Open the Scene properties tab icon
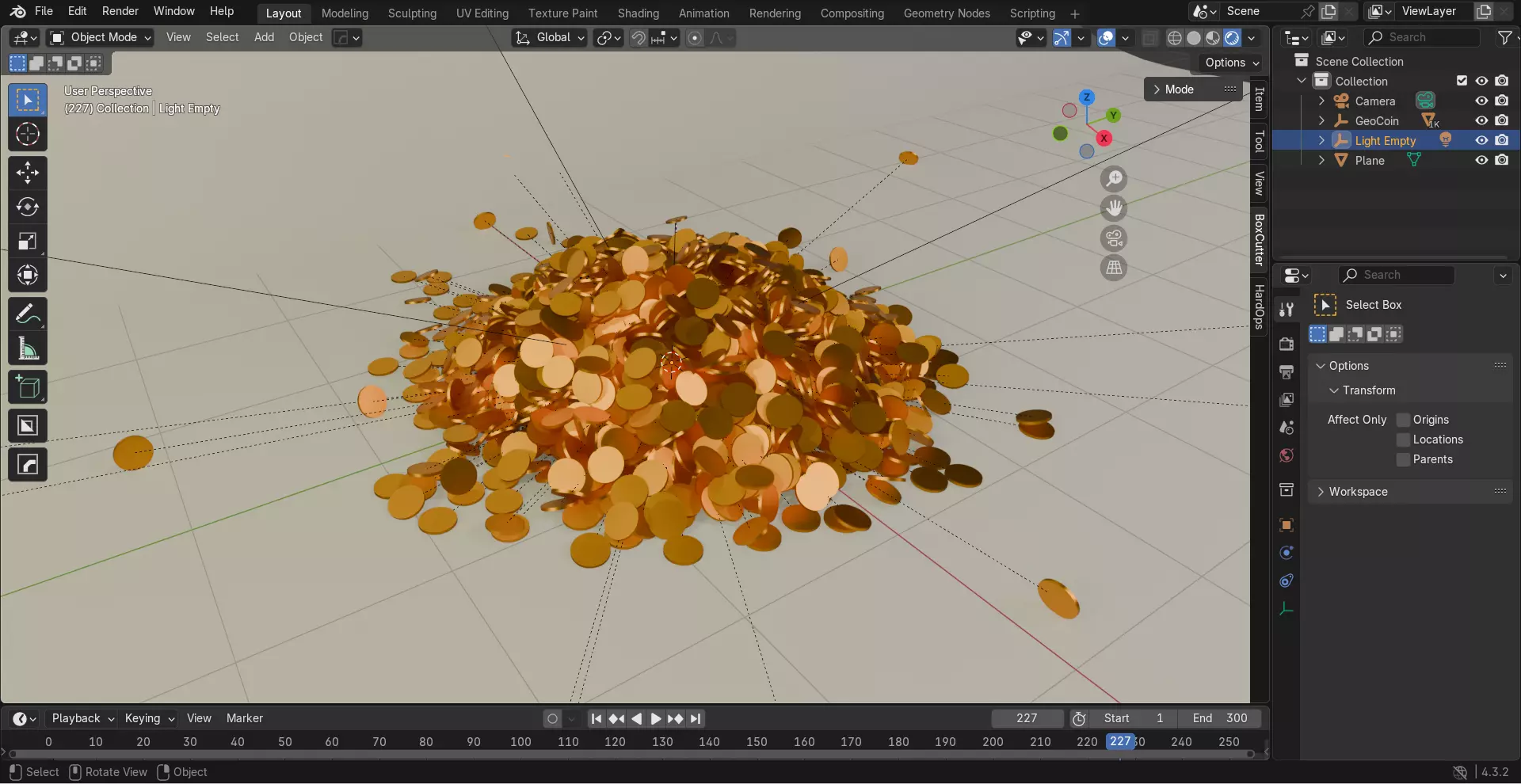1521x784 pixels. pos(1287,428)
